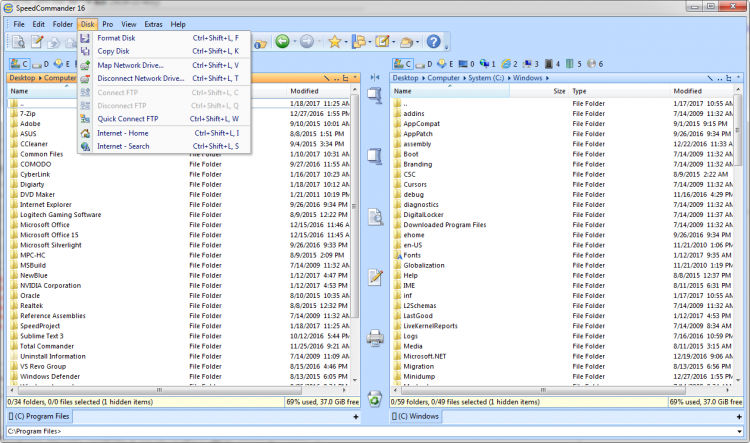Expand the command line history dropdown
Image resolution: width=750 pixels, height=443 pixels.
click(x=741, y=432)
